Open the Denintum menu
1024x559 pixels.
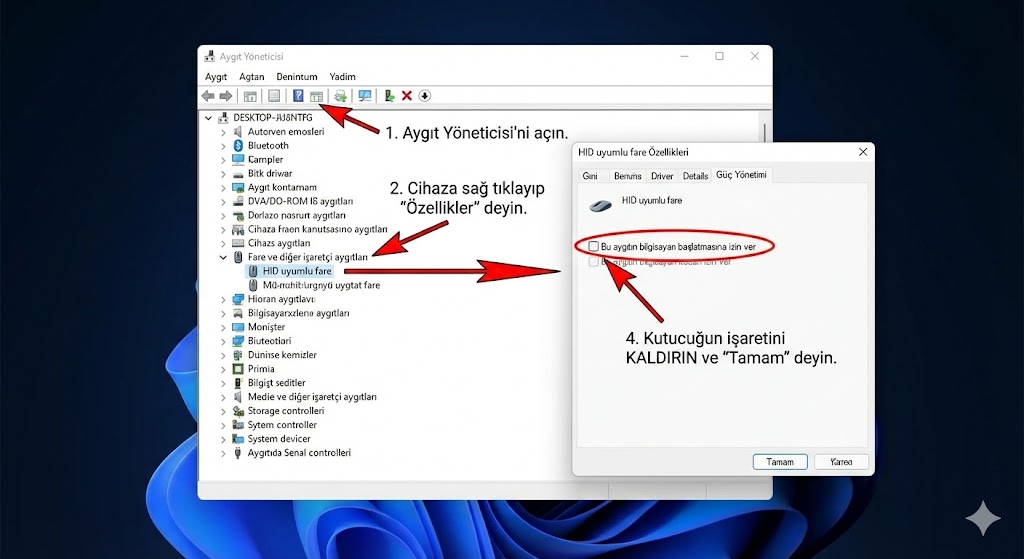click(296, 76)
